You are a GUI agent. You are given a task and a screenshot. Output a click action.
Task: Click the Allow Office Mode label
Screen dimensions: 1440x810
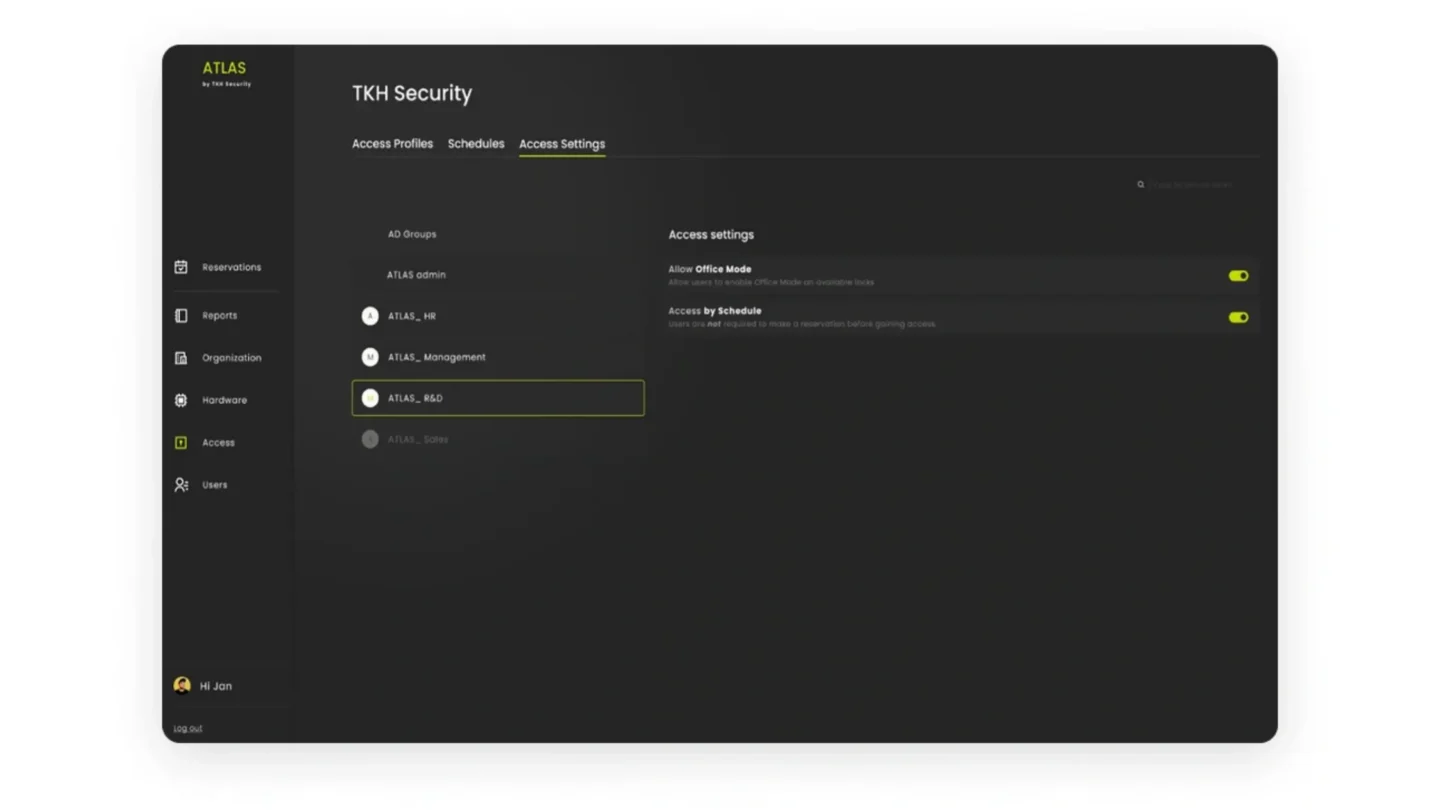[710, 269]
